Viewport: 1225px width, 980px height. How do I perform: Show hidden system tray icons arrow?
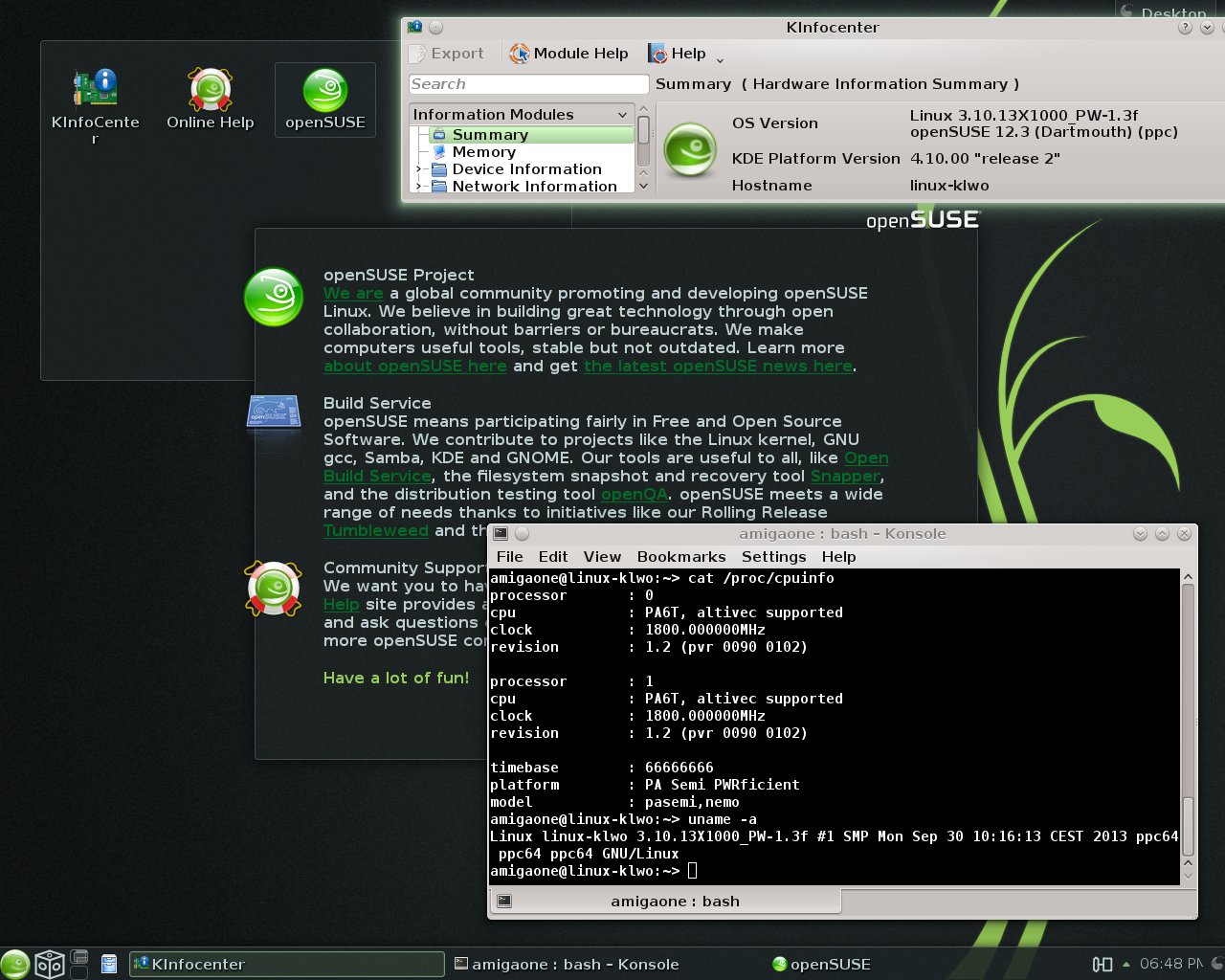pos(1125,964)
